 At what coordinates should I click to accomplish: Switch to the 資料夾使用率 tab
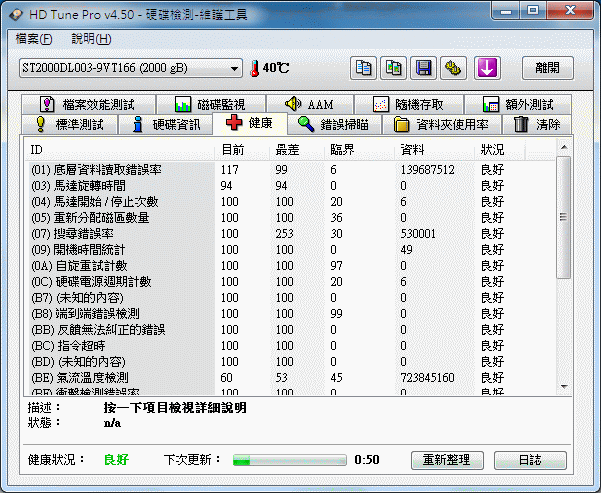point(442,124)
